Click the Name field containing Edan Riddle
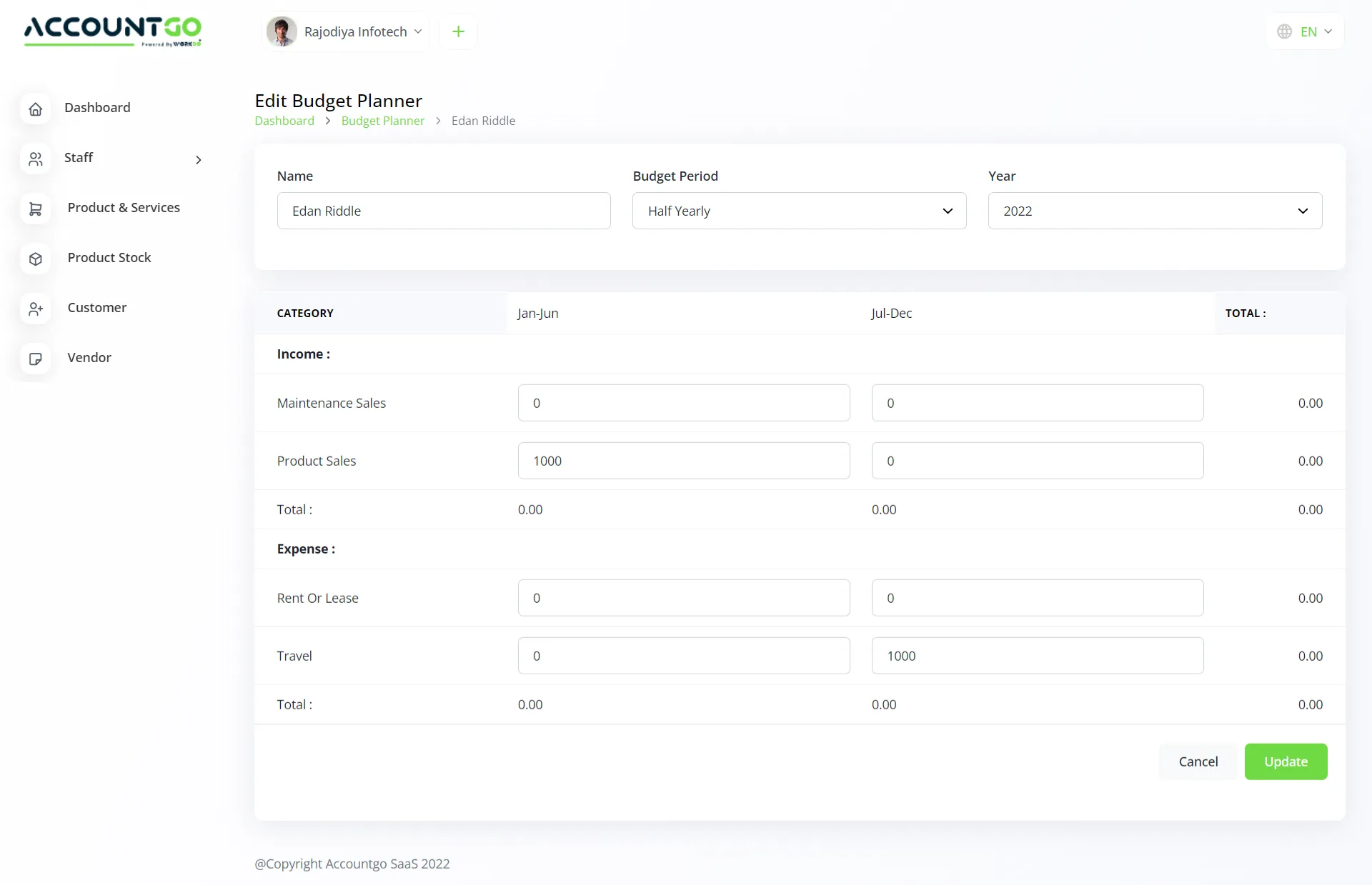The width and height of the screenshot is (1372, 885). (x=443, y=211)
